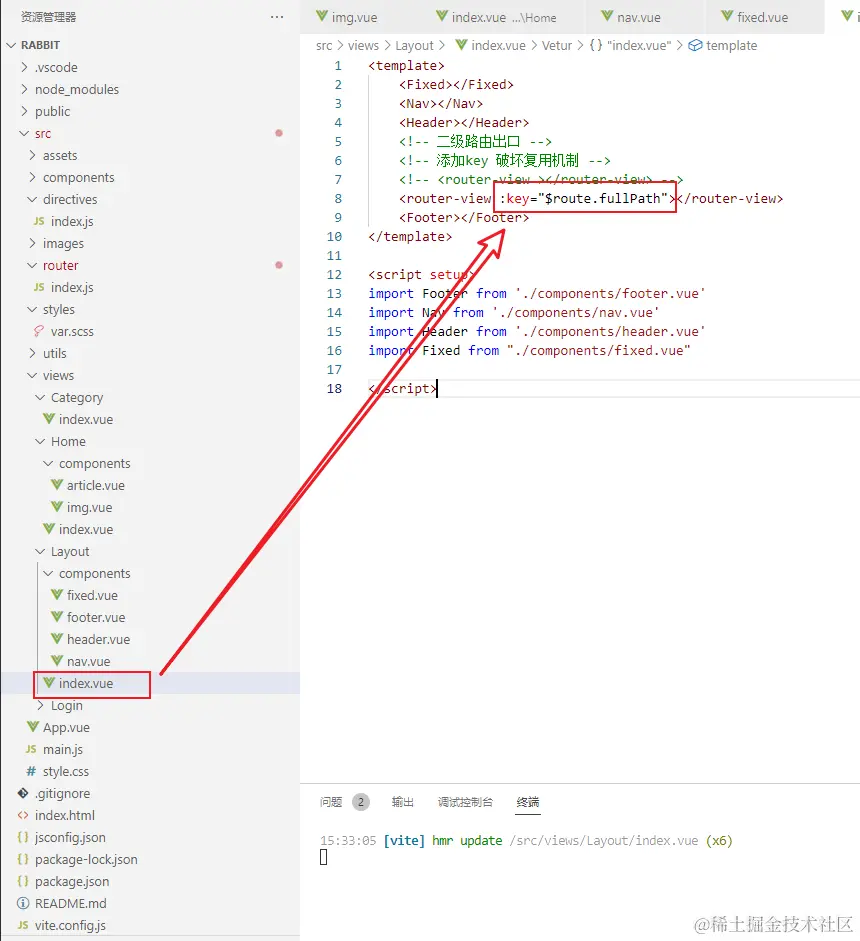The width and height of the screenshot is (860, 941).
Task: Click the HTML icon beside index.html
Action: [x=23, y=816]
